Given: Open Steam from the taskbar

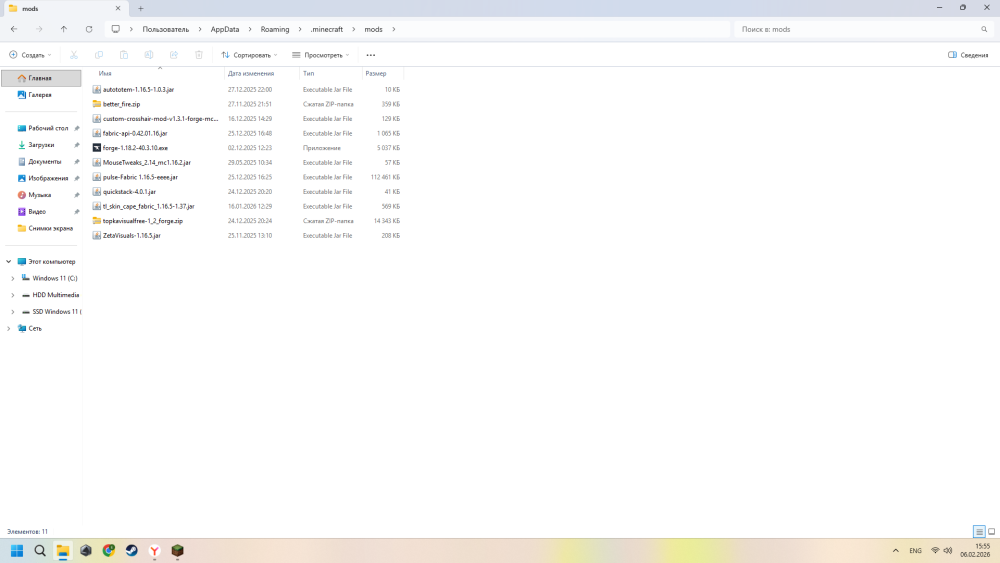Looking at the screenshot, I should click(131, 551).
